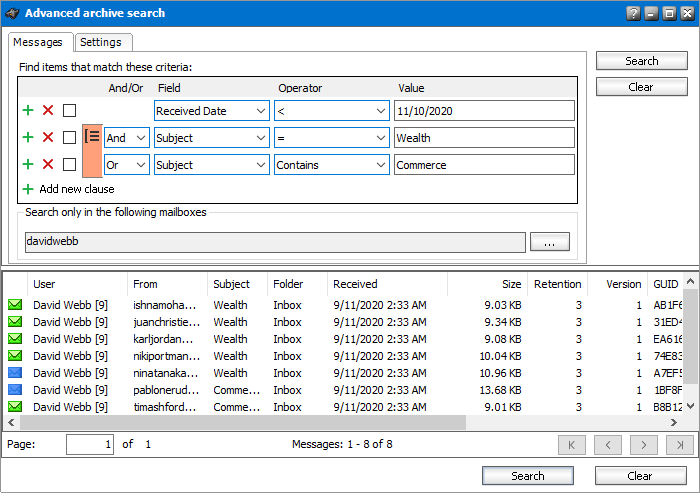Delete the Received Date clause with red X
This screenshot has width=700, height=493.
pyautogui.click(x=48, y=110)
